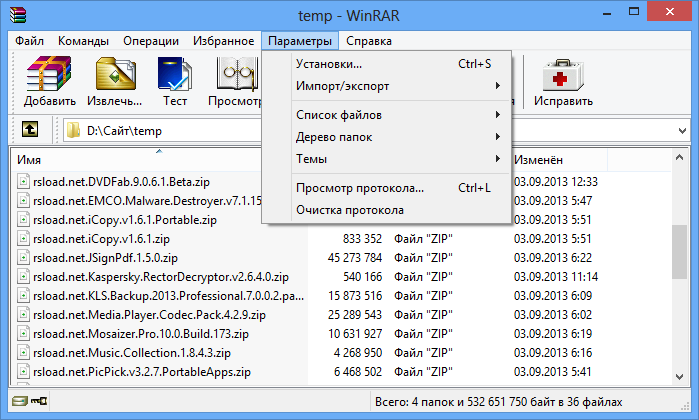Click the Исправить first-aid icon

pos(563,75)
